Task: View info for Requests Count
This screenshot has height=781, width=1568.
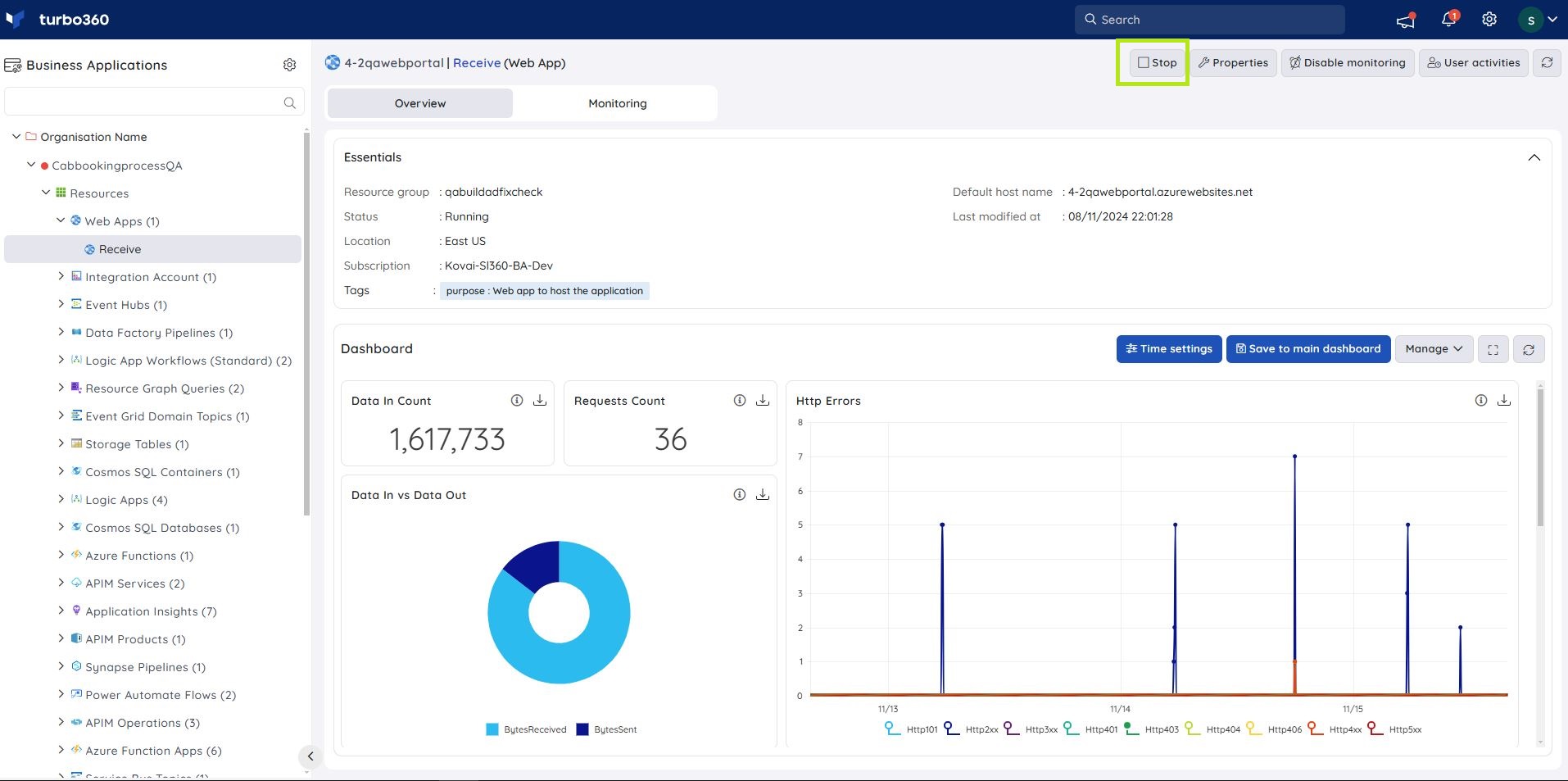Action: [740, 401]
